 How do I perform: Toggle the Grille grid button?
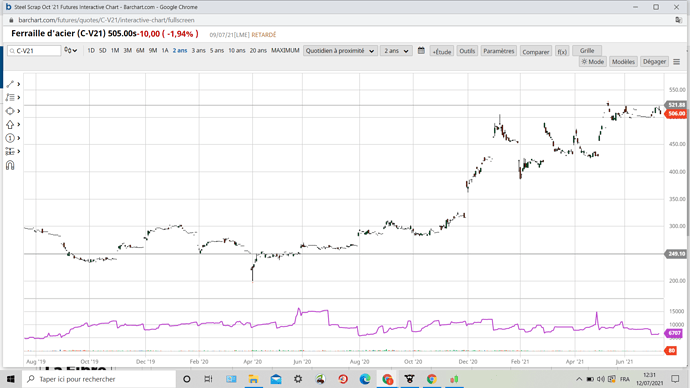pos(587,51)
